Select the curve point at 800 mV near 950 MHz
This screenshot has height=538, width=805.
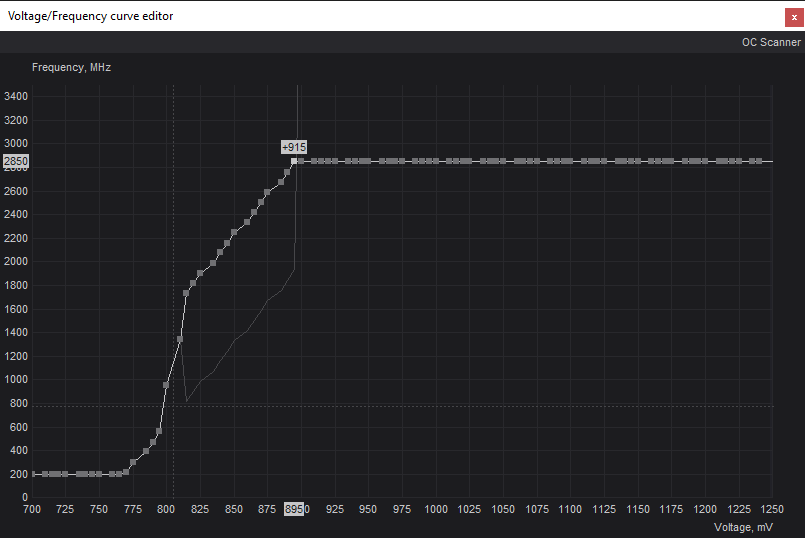tap(166, 385)
